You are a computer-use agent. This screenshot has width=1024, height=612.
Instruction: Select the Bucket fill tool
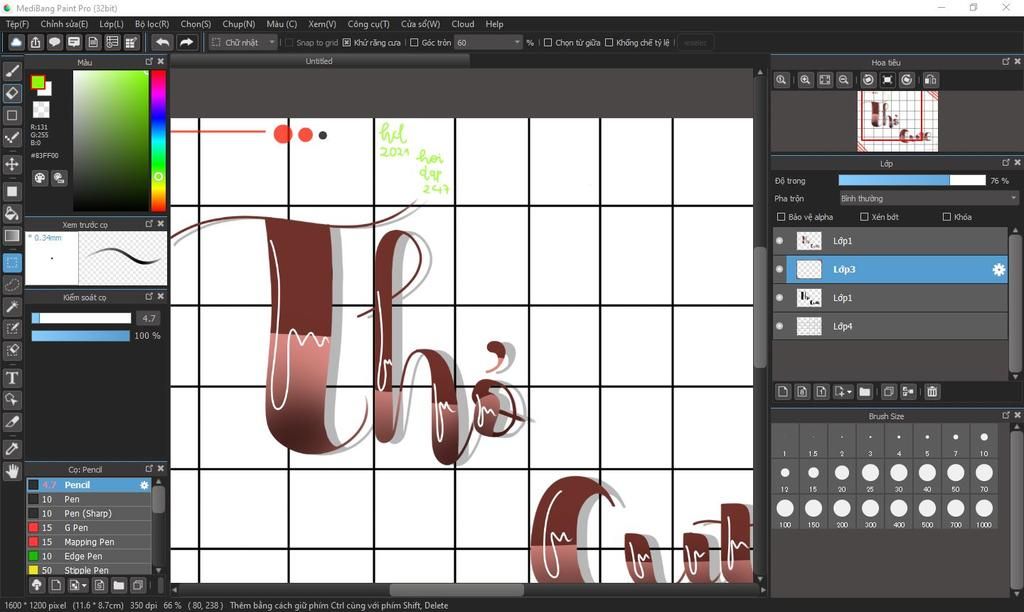(12, 214)
